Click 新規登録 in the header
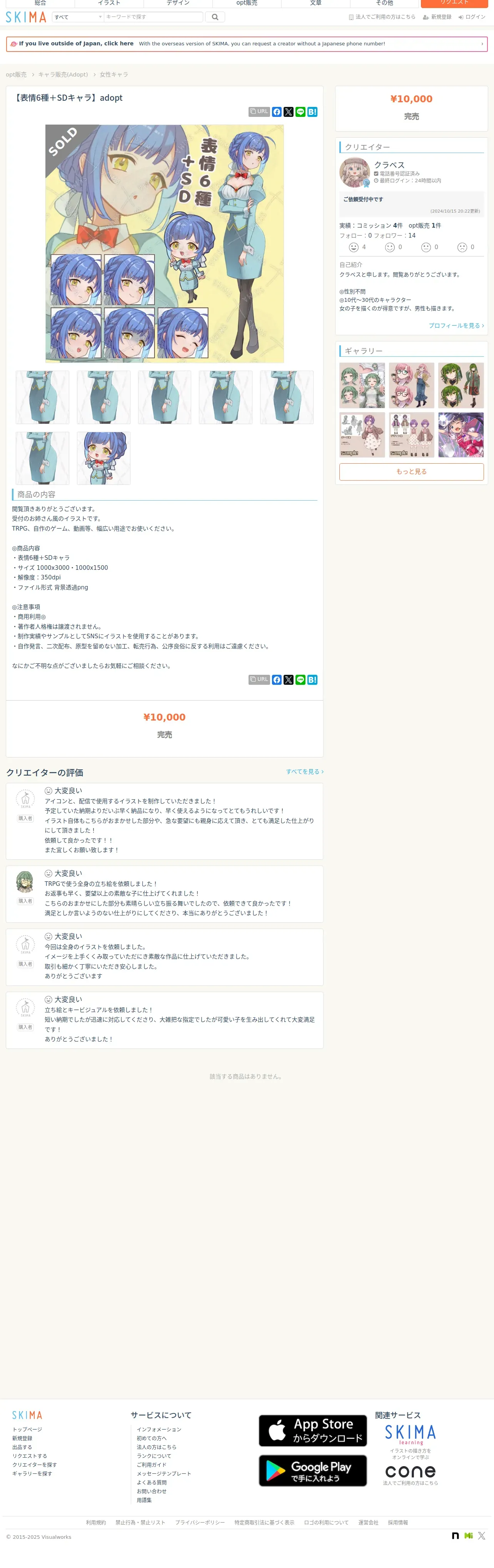The height and width of the screenshot is (1568, 494). [437, 17]
